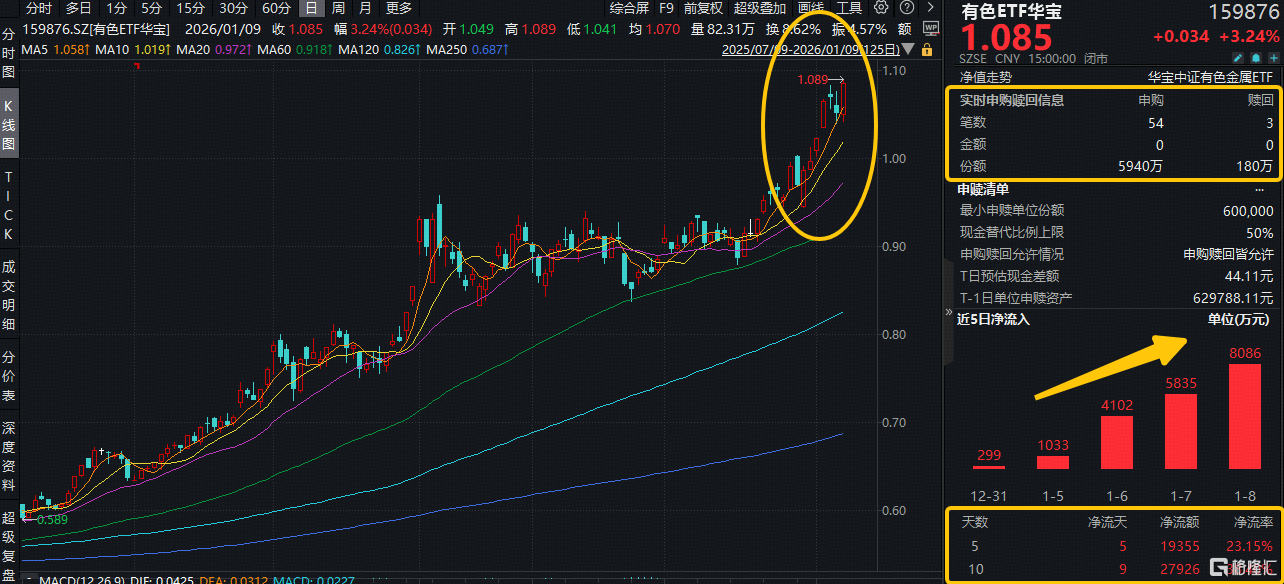Toggle the MACD indicator panel menu square
The image size is (1284, 584).
click(x=30, y=578)
